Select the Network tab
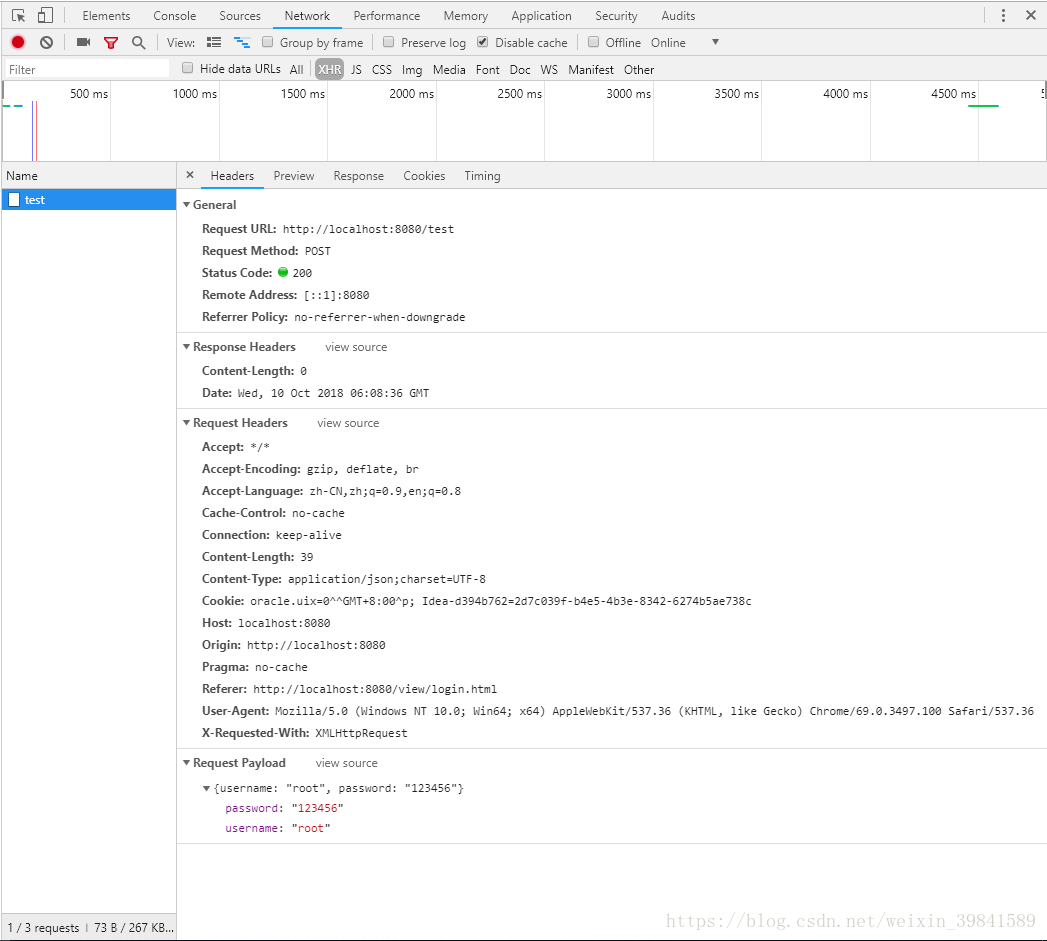The image size is (1047, 941). pos(307,15)
